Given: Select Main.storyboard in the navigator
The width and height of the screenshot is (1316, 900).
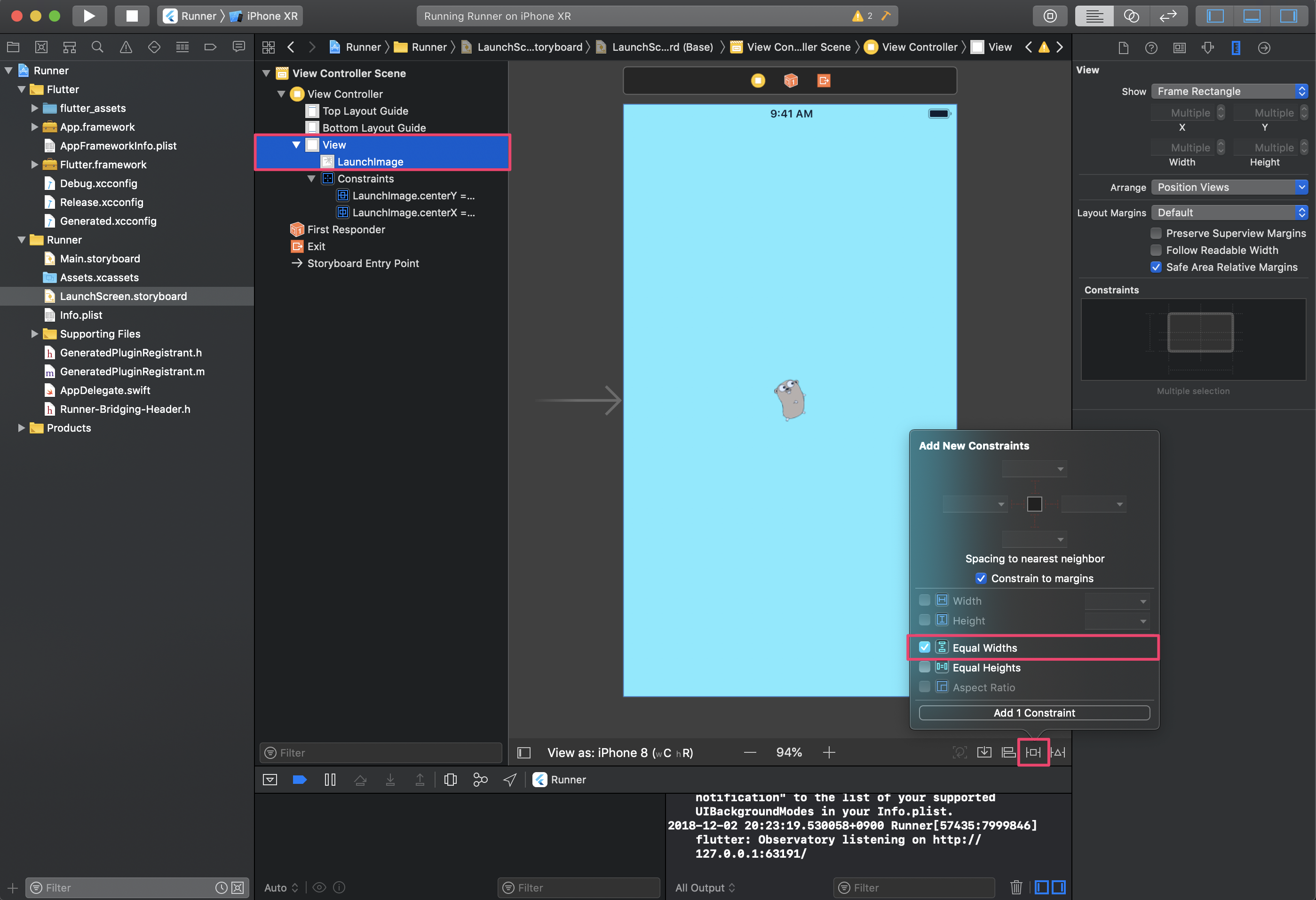Looking at the screenshot, I should coord(100,259).
